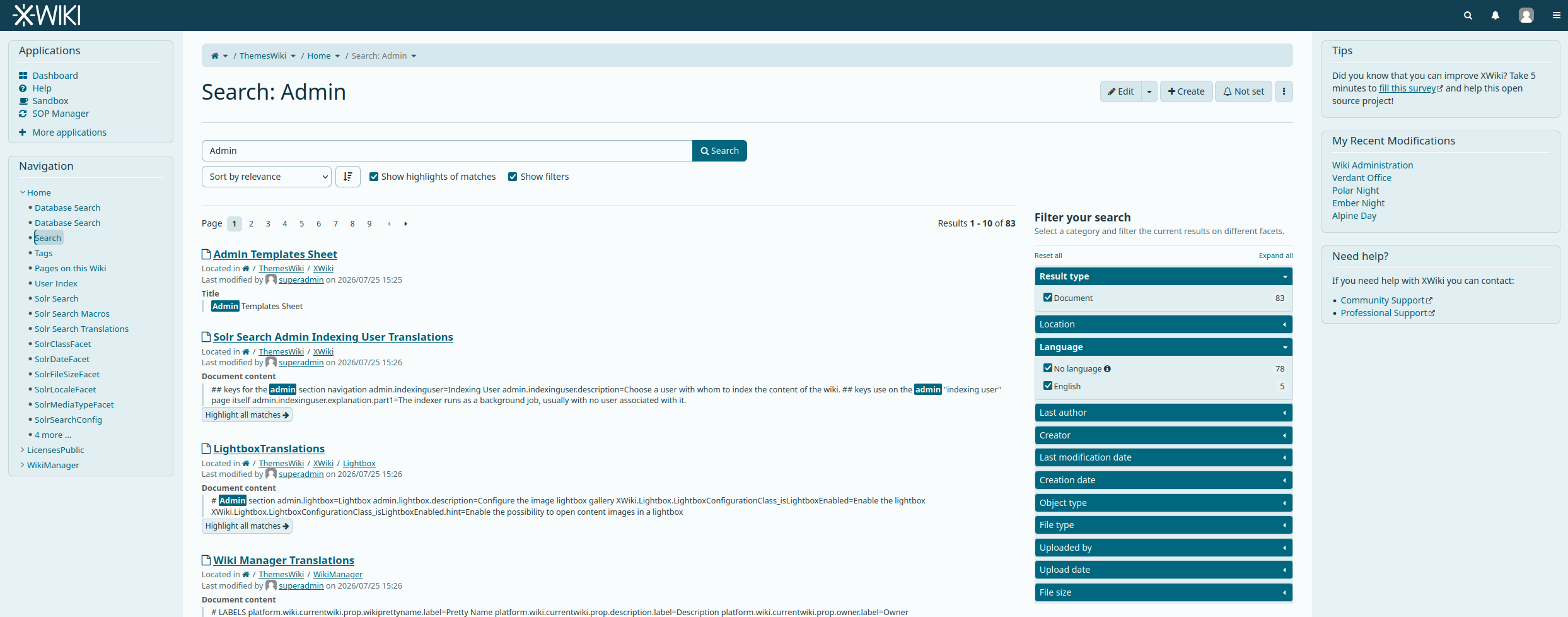
Task: Open Solr Search in navigation tree
Action: click(x=57, y=298)
